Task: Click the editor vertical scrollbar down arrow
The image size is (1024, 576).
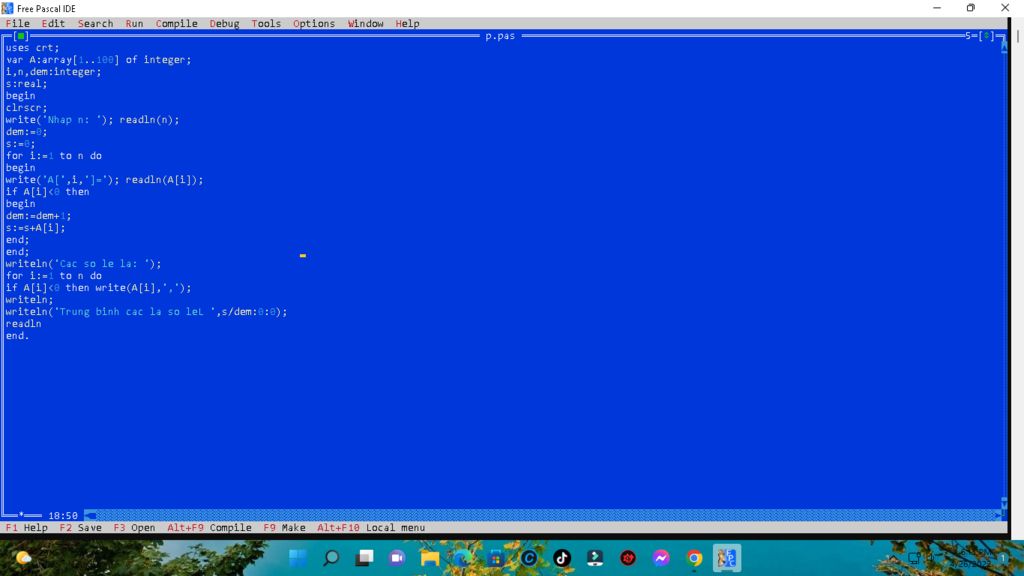Action: point(1004,504)
